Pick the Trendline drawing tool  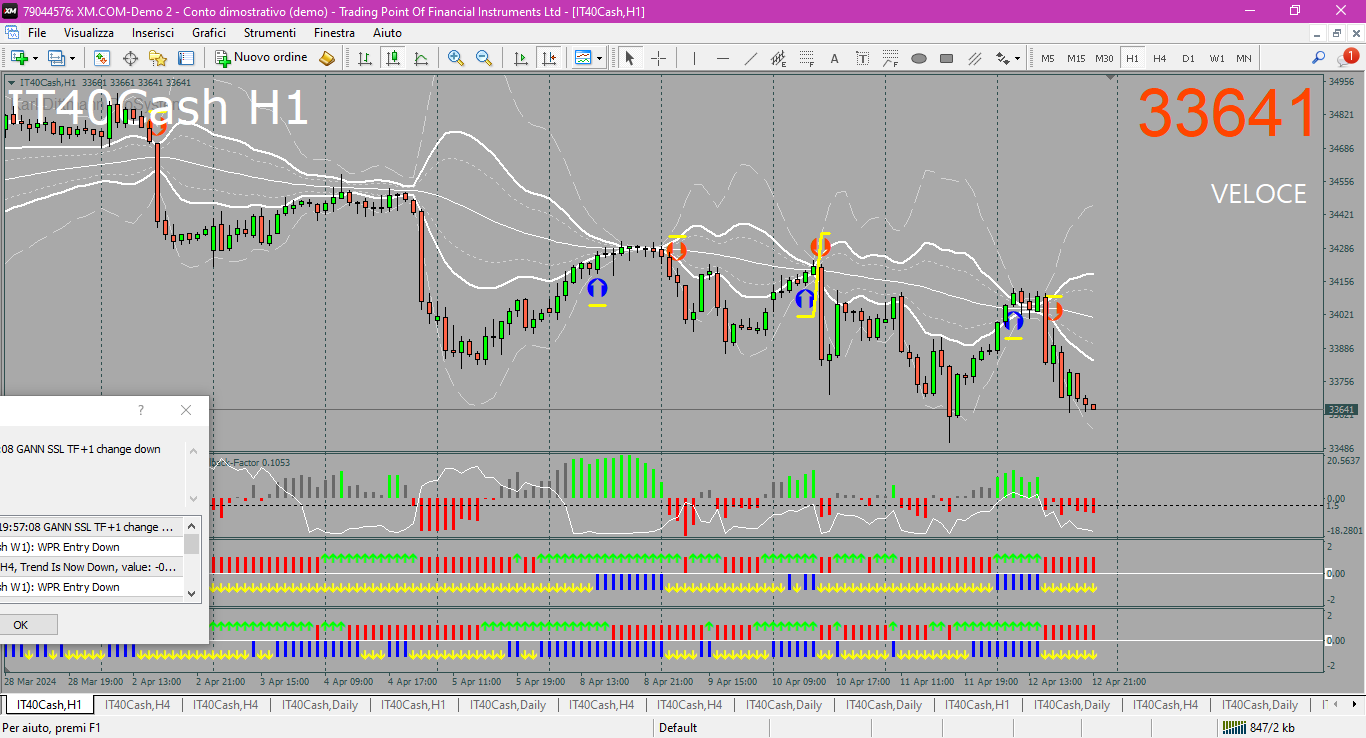pos(751,58)
